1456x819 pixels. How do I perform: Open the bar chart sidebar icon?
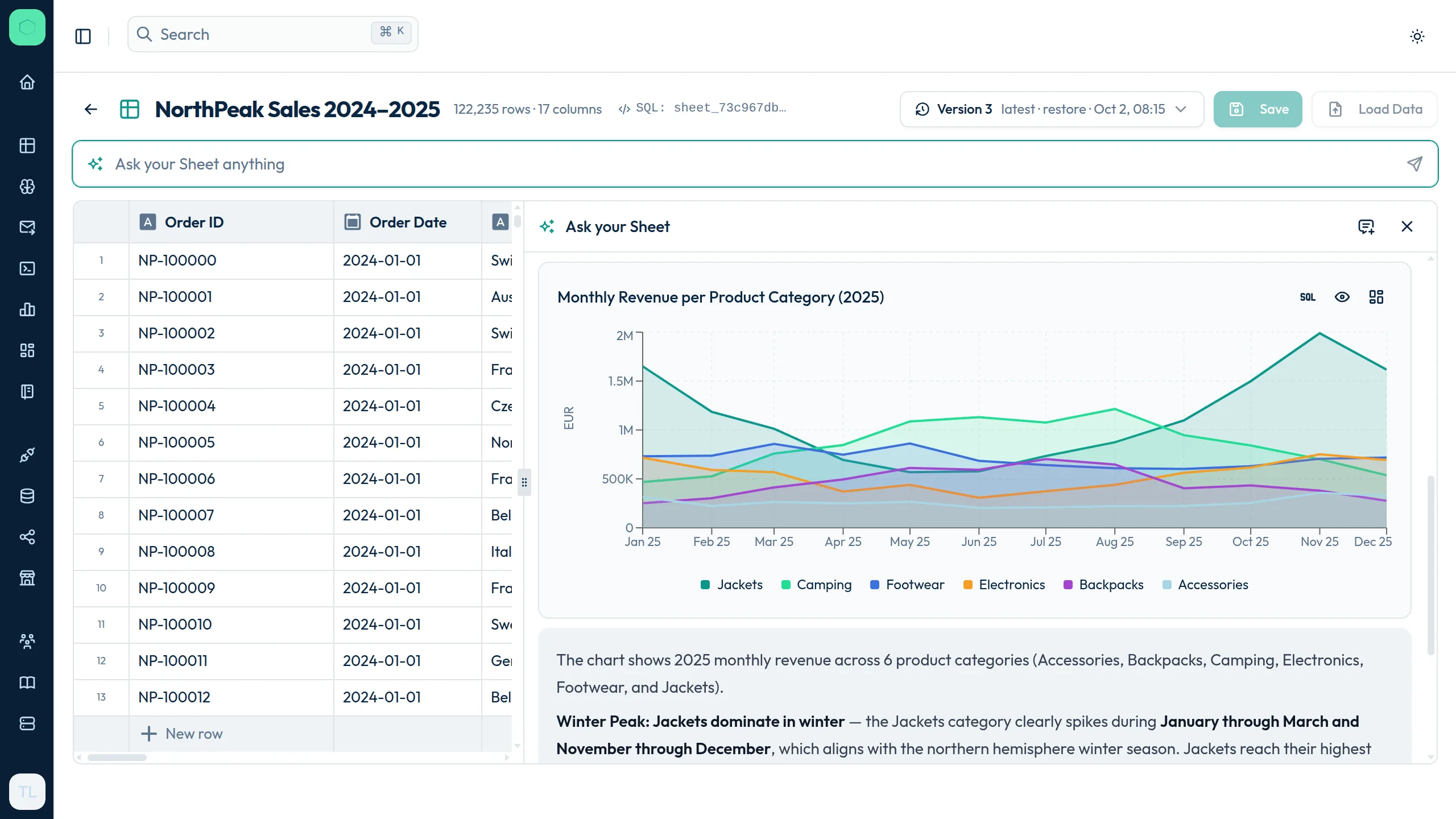(27, 309)
